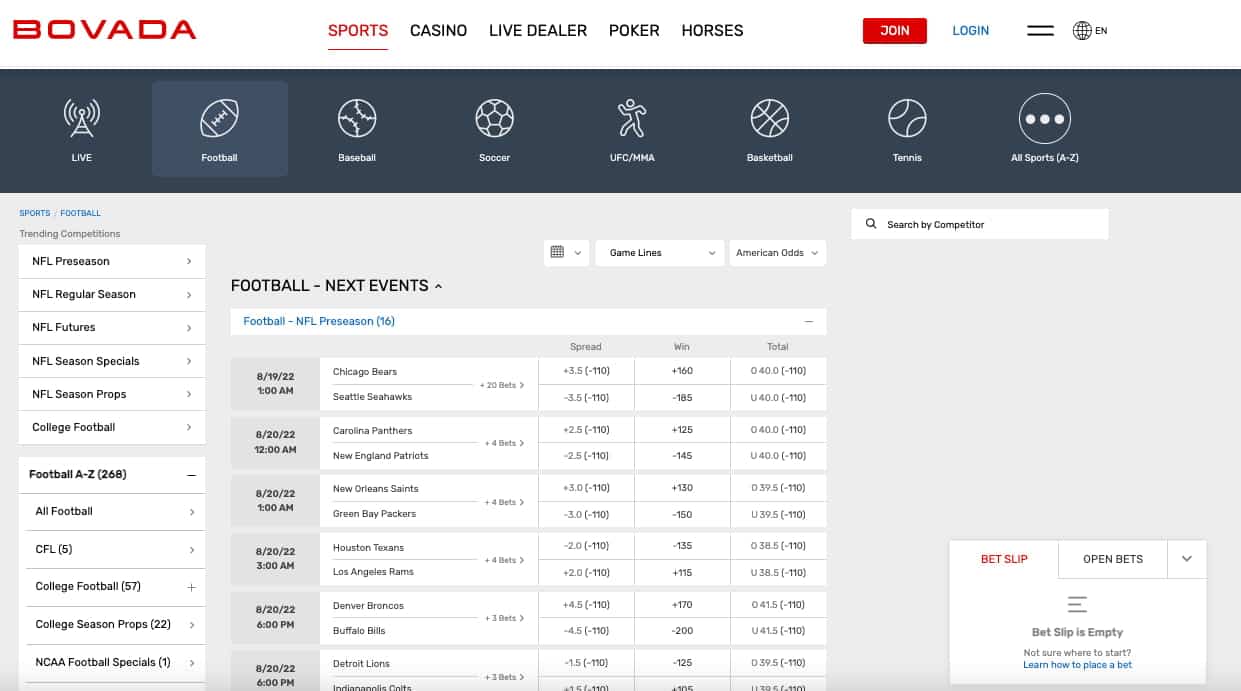Bet Seattle Seahawks win -185
Image resolution: width=1241 pixels, height=691 pixels.
point(682,397)
